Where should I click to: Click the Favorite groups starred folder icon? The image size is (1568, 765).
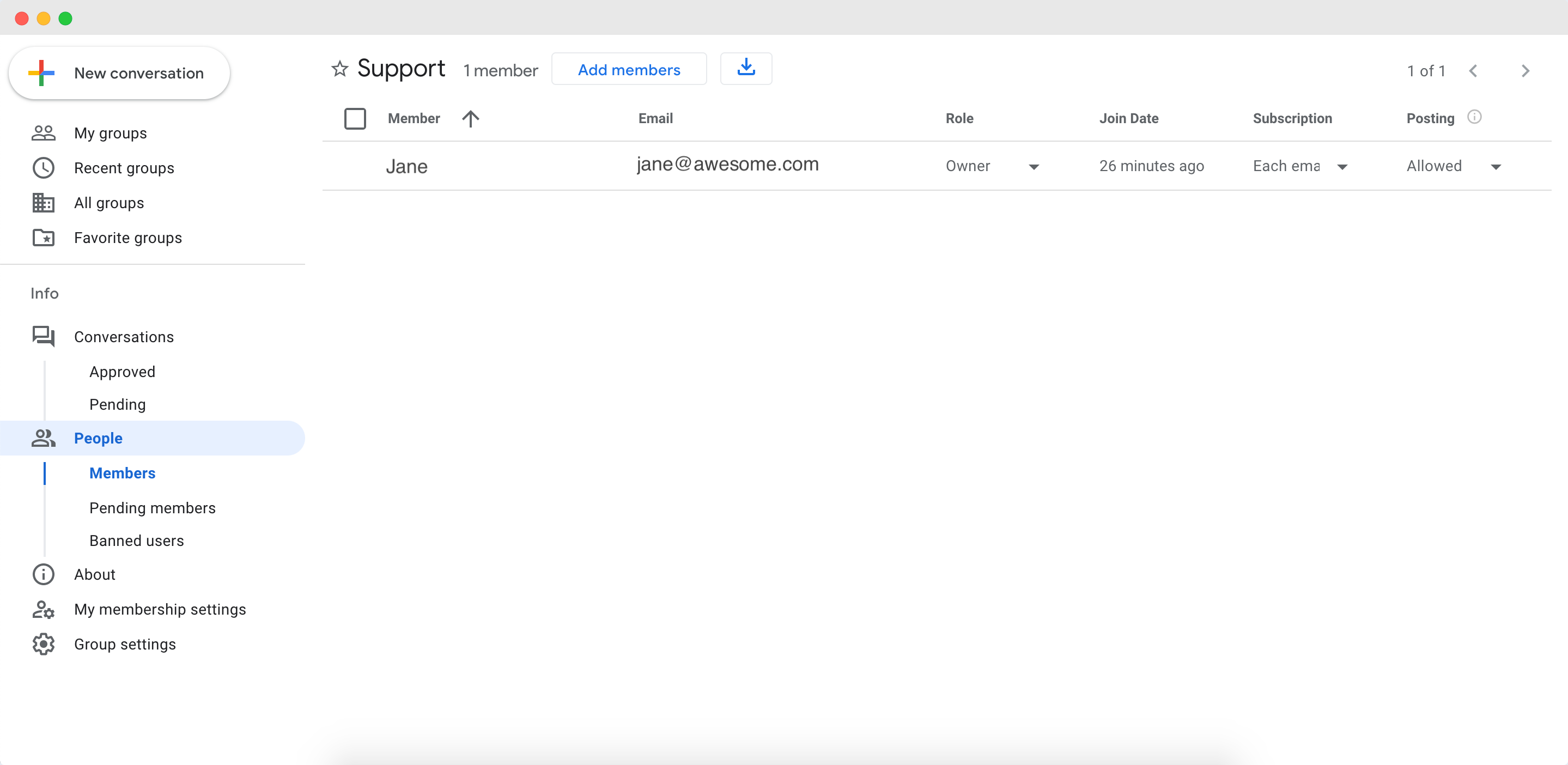coord(43,238)
